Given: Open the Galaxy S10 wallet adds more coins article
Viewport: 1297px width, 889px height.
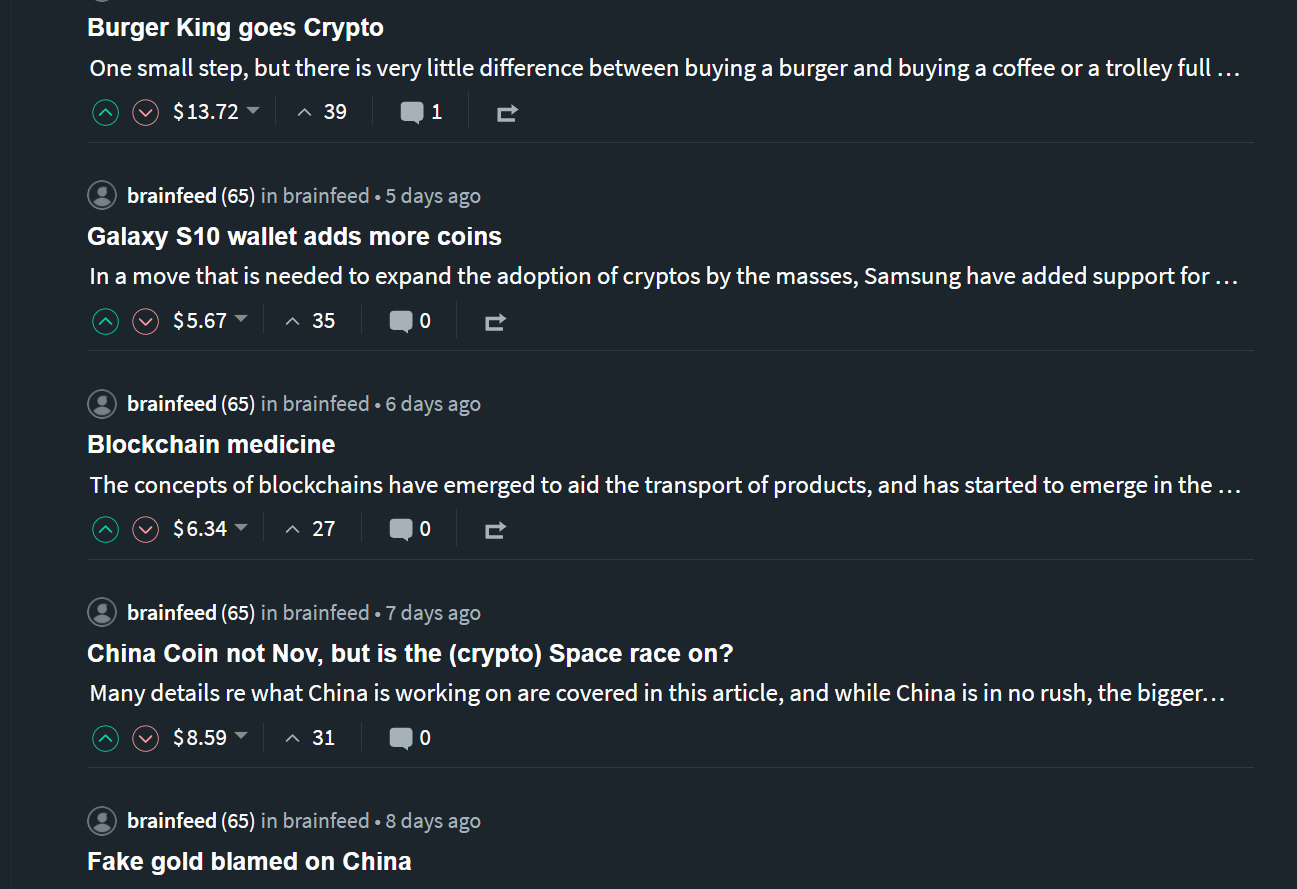Looking at the screenshot, I should tap(294, 237).
